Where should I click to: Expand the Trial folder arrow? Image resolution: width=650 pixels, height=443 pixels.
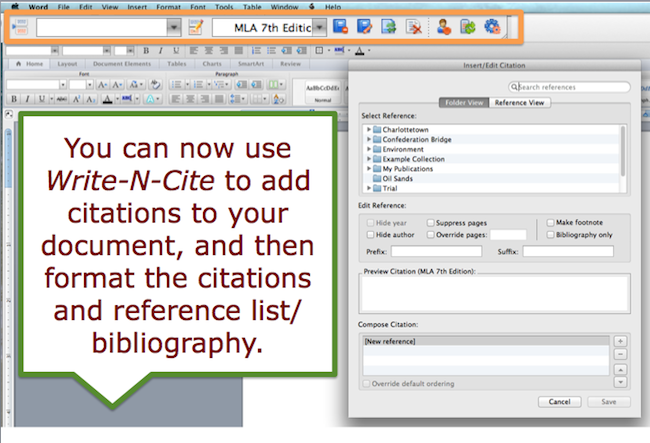pos(369,188)
